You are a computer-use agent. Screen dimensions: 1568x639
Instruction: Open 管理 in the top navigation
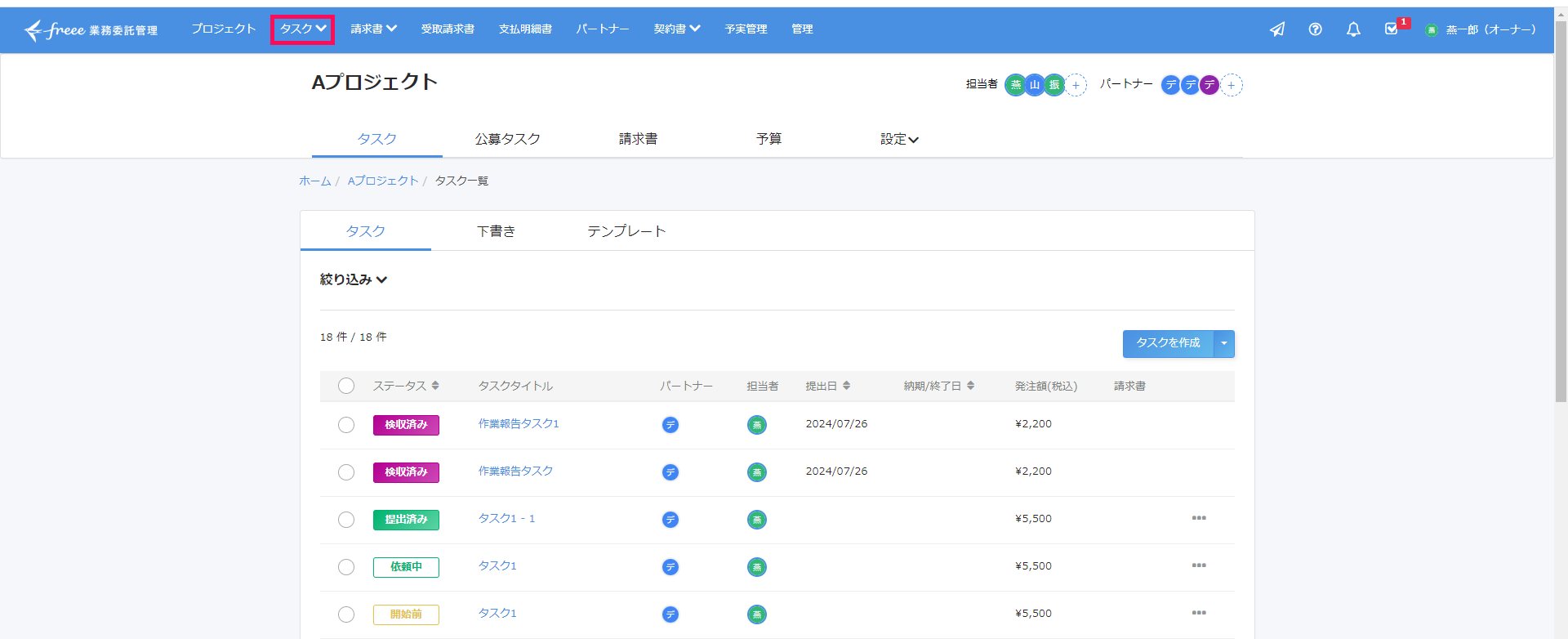(802, 29)
